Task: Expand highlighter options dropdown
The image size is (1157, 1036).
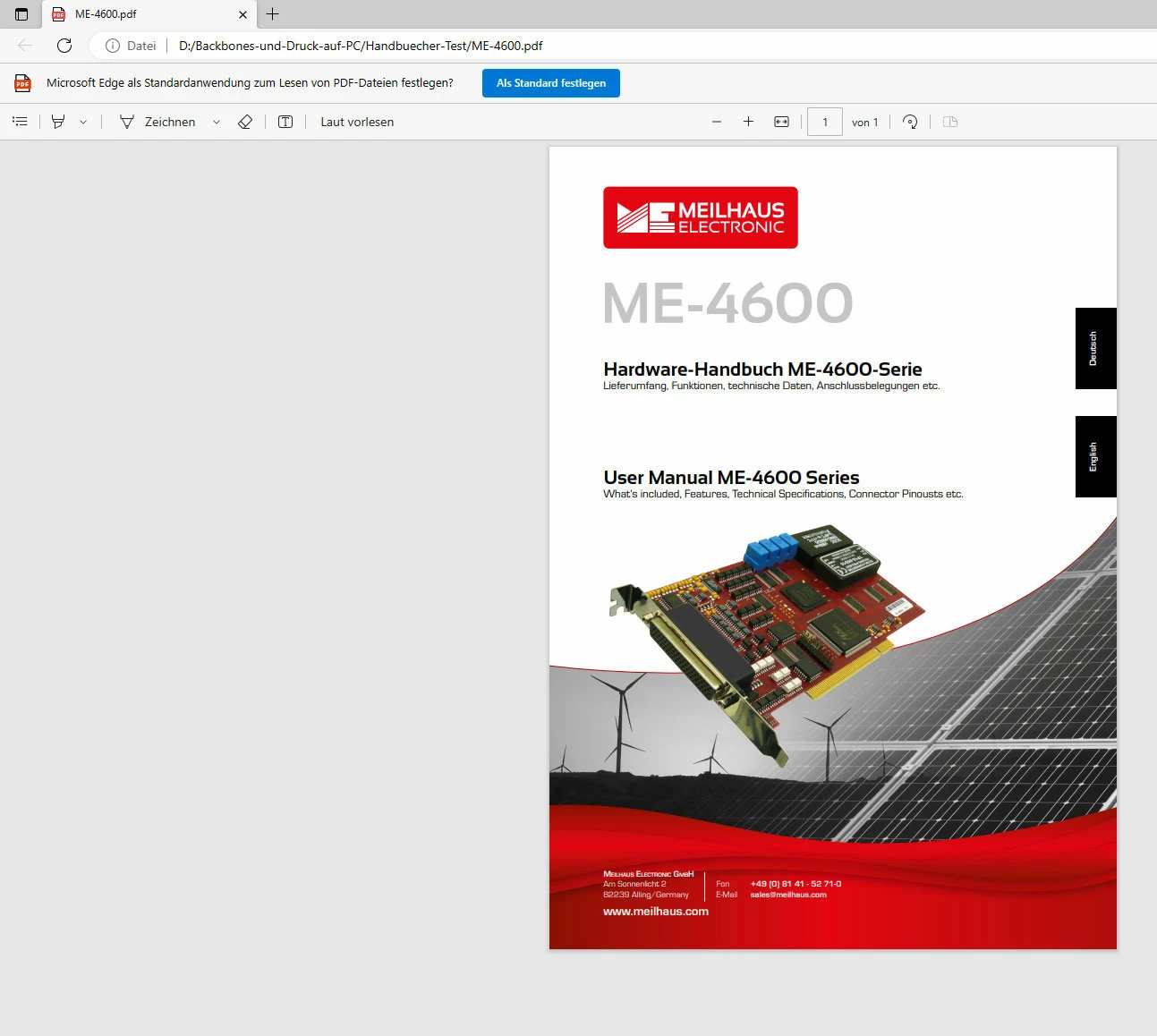Action: 83,122
